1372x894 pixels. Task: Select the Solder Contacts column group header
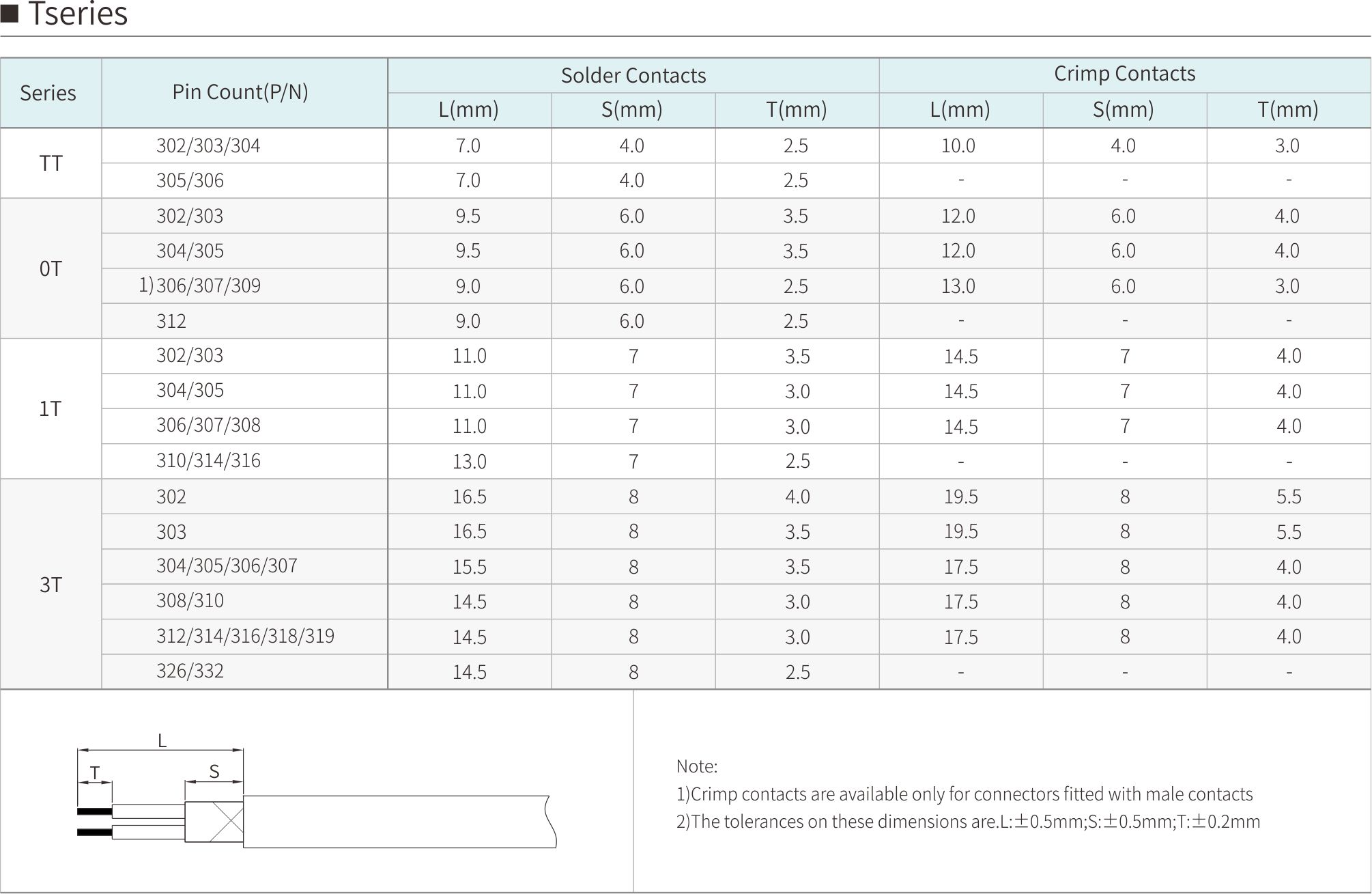633,75
